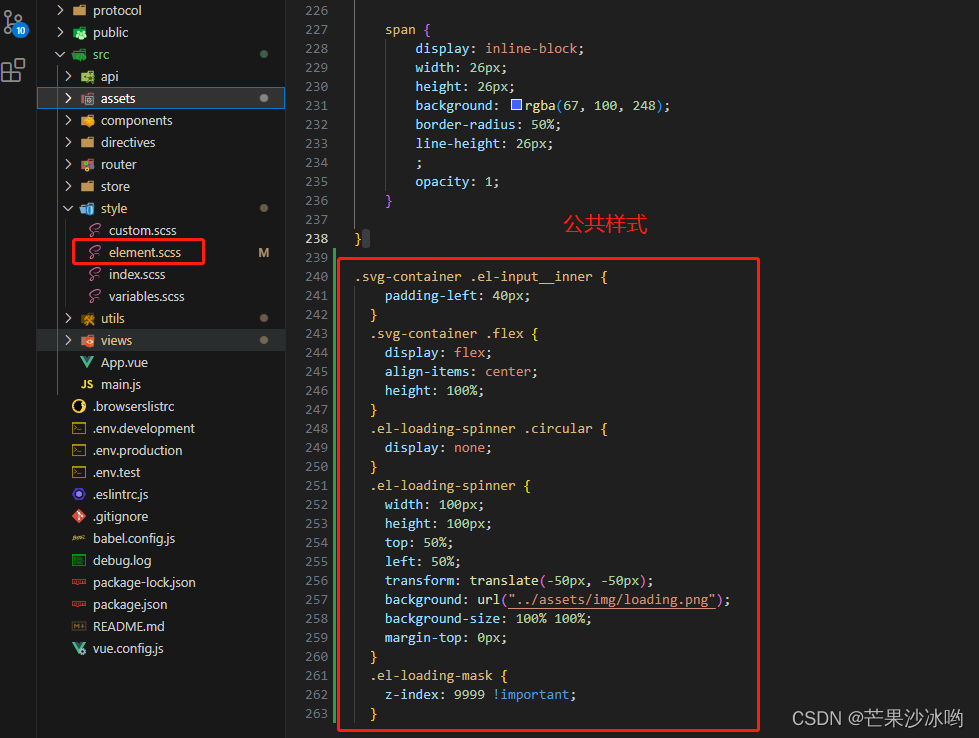Click line number 251 in gutter

click(317, 485)
